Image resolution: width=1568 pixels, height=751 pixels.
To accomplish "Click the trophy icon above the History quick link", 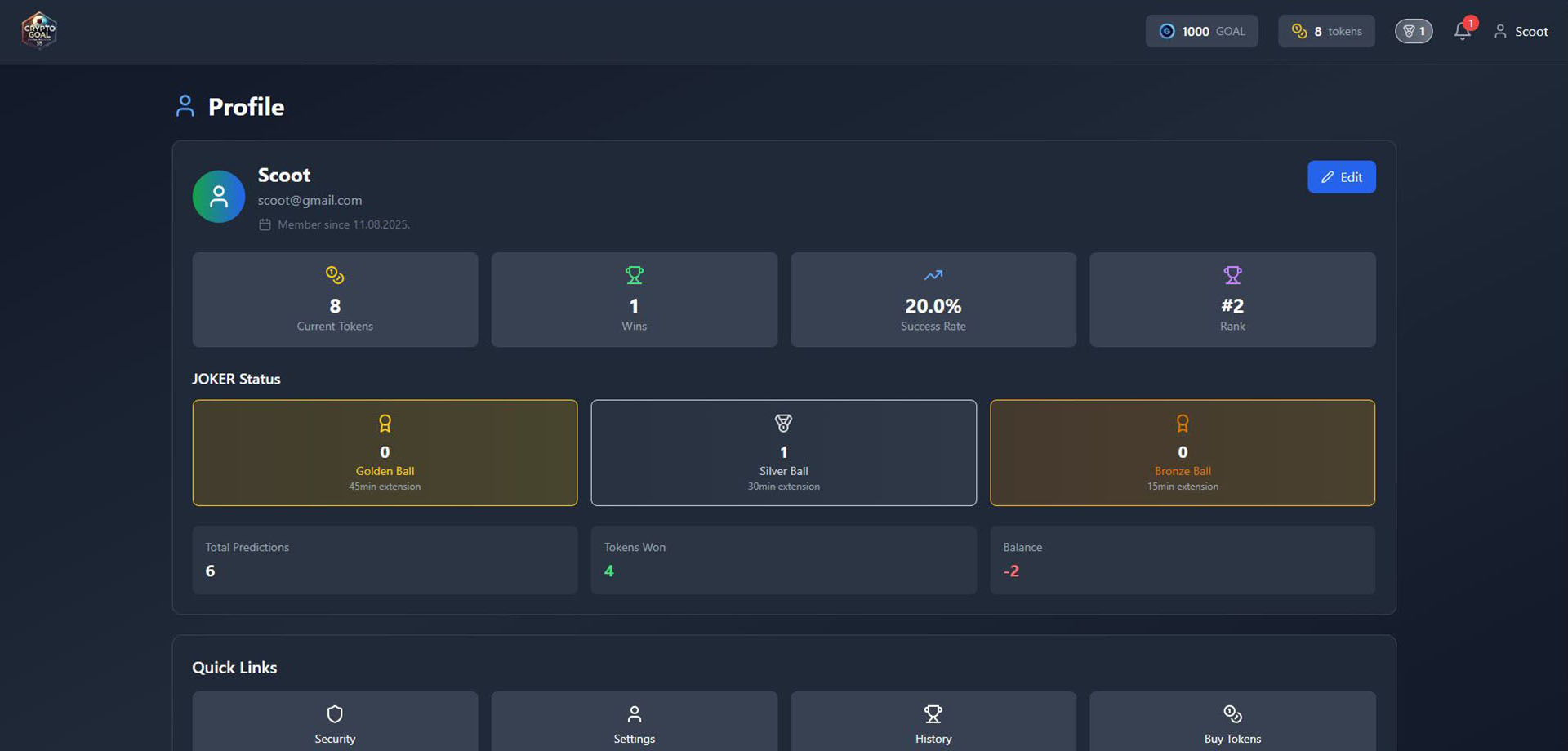I will 933,714.
